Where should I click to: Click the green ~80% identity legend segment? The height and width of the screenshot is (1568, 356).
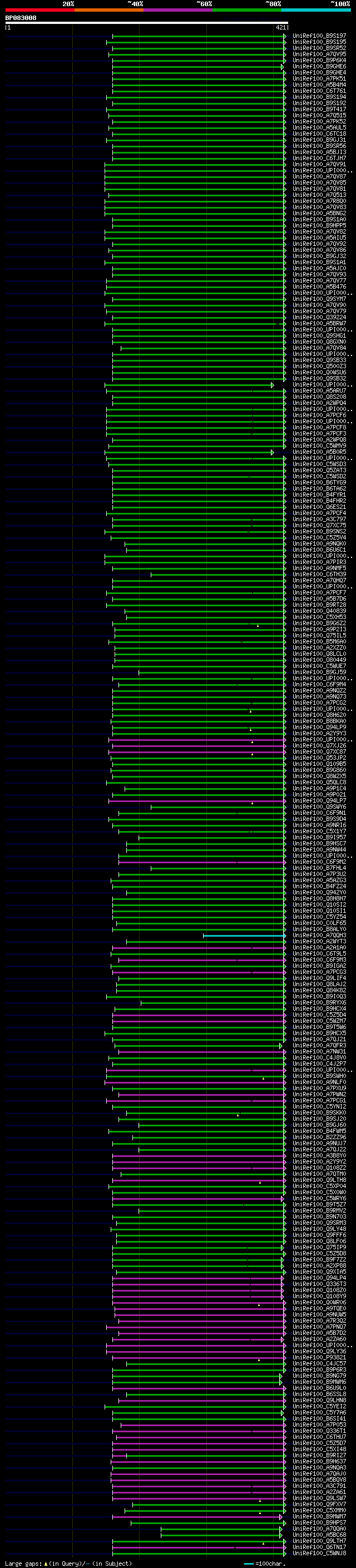tap(247, 11)
